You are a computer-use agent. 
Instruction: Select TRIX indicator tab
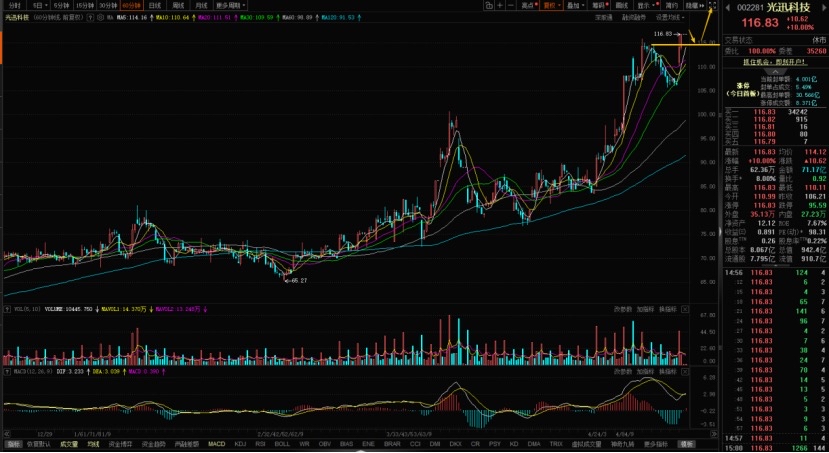(x=556, y=444)
